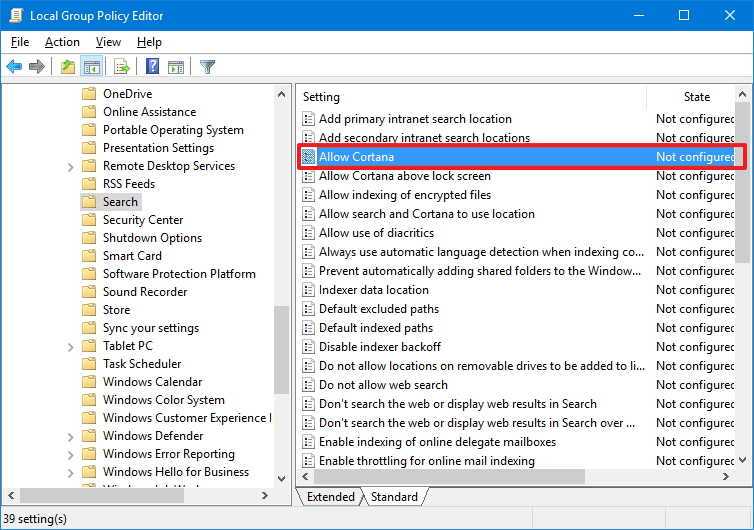
Task: Select the Allow Cortana policy setting
Action: 356,157
